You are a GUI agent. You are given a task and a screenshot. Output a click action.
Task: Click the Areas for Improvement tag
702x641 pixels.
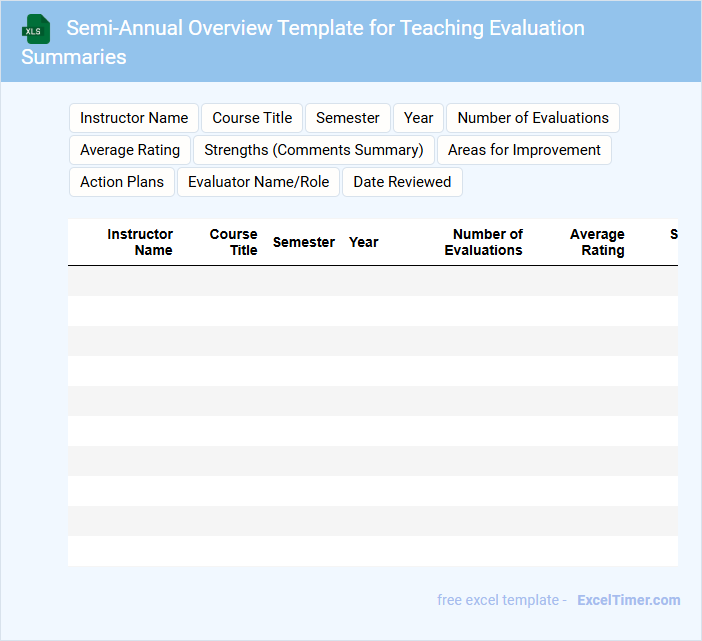[524, 150]
